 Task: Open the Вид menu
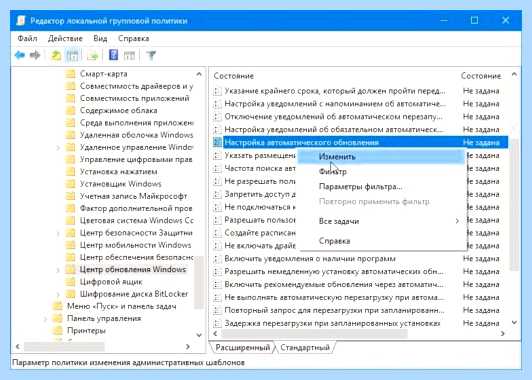coord(100,38)
